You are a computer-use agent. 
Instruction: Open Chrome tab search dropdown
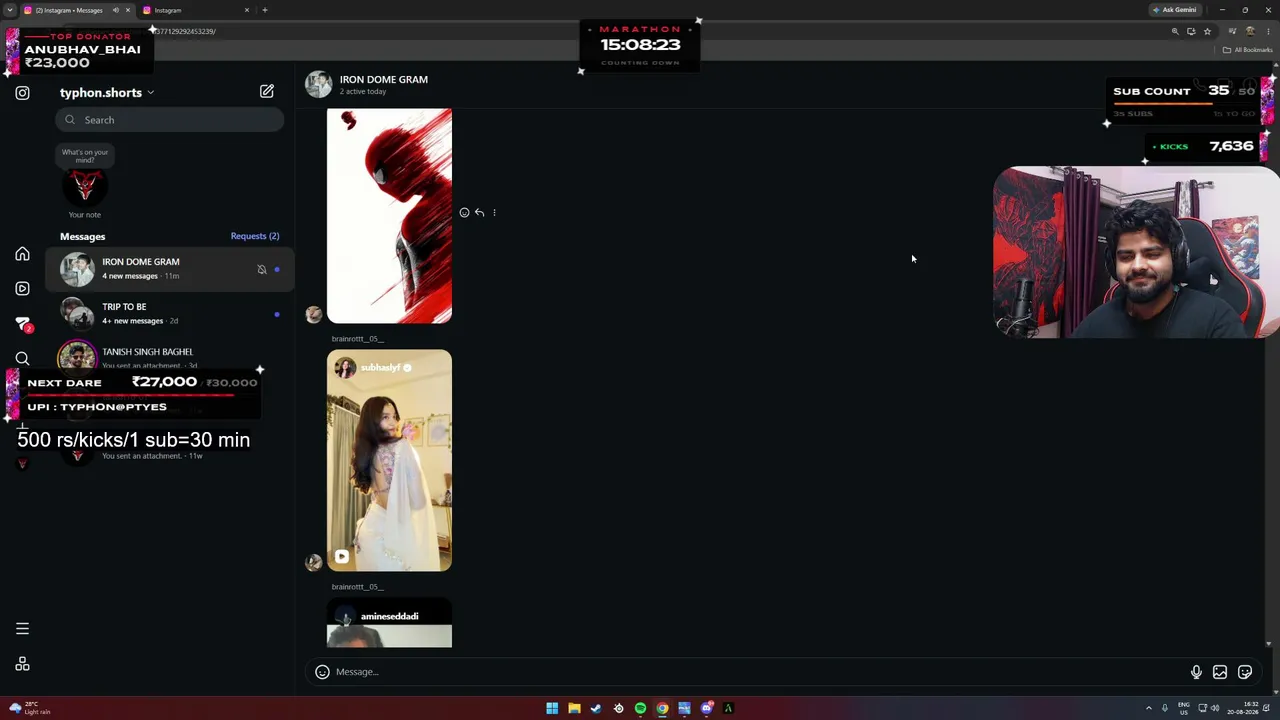coord(9,10)
